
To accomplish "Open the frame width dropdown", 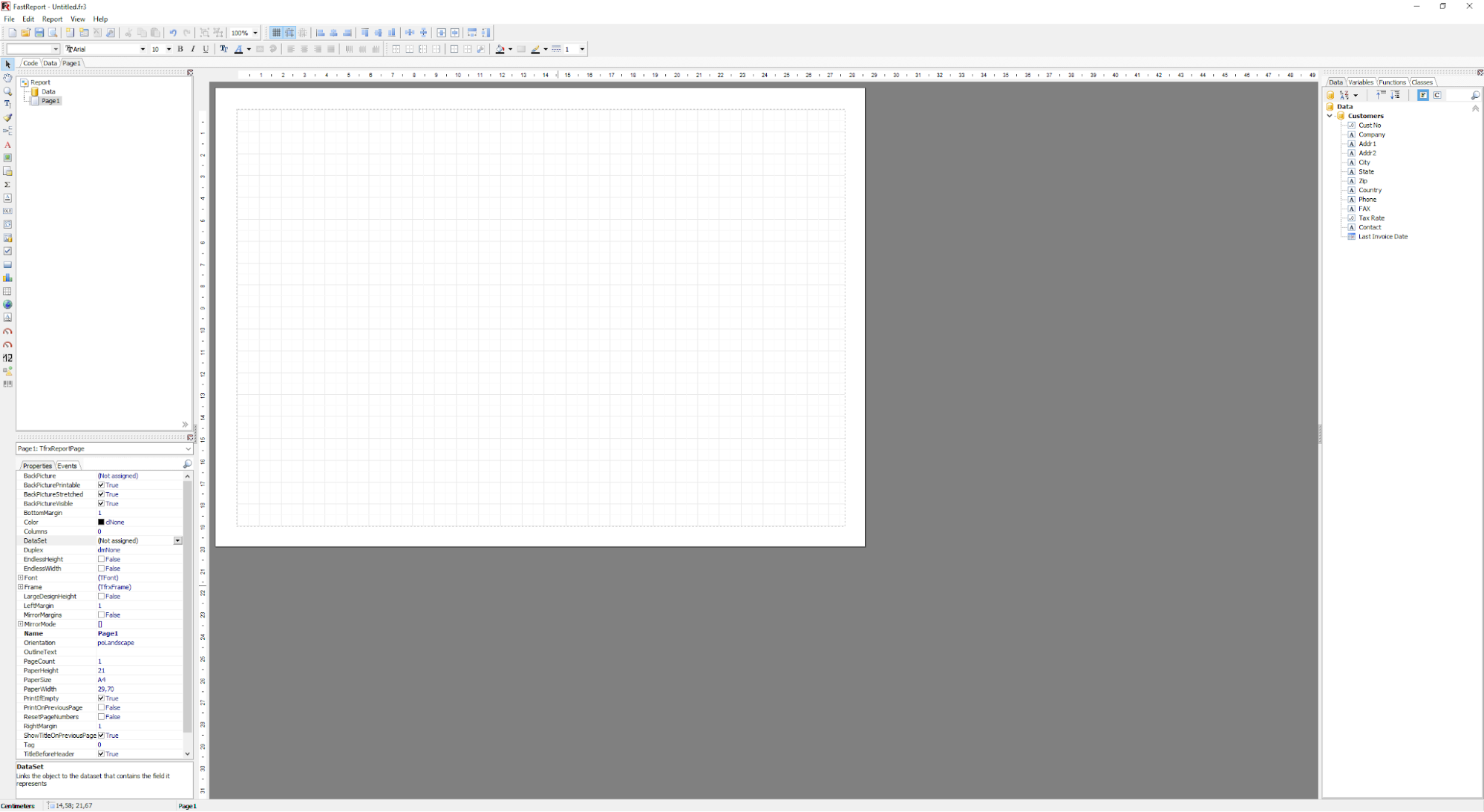I will coord(582,49).
